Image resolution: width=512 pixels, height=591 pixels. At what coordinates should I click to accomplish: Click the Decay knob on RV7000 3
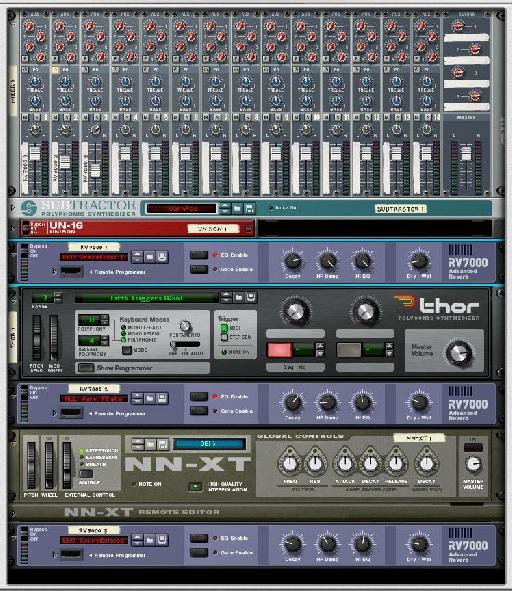pyautogui.click(x=293, y=544)
